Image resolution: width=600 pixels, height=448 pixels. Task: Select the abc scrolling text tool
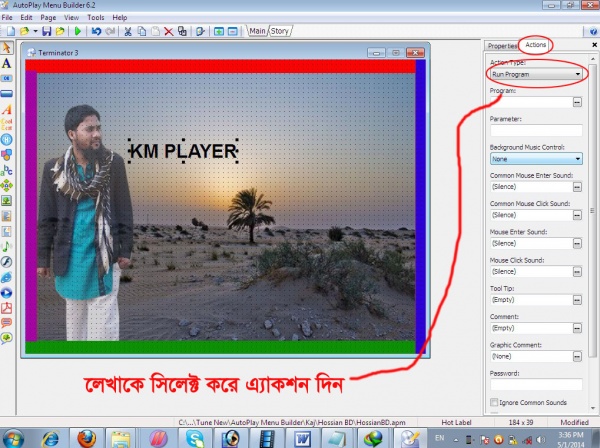pos(7,170)
